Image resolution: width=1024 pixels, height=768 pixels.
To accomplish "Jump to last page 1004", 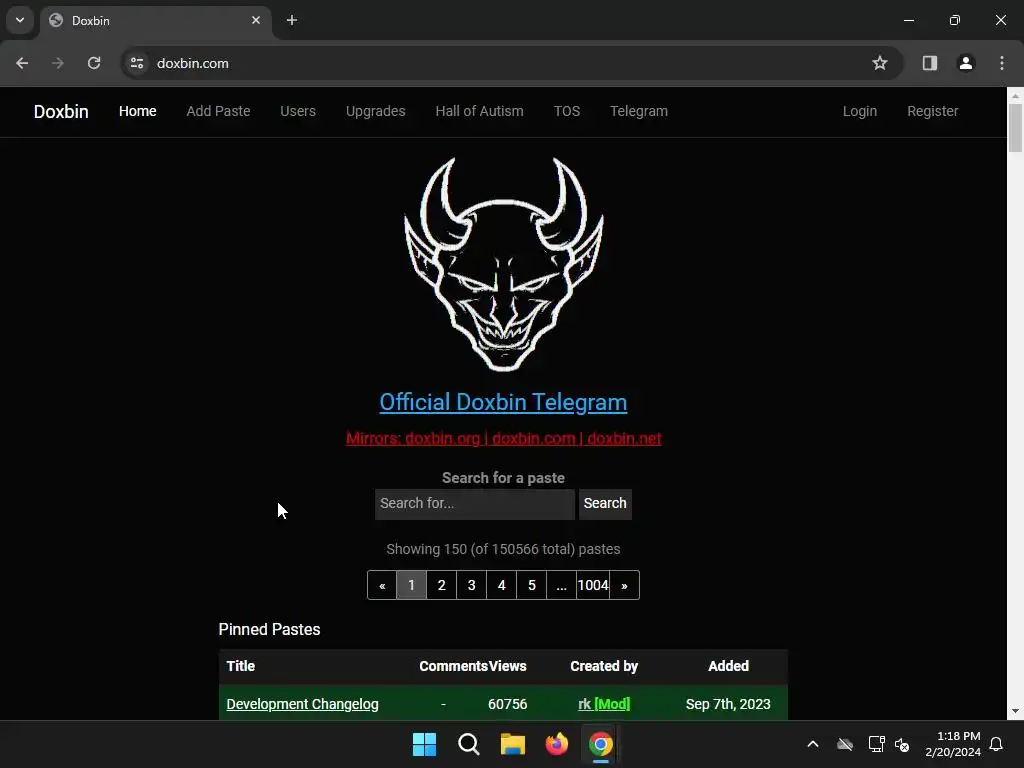I will [x=593, y=585].
